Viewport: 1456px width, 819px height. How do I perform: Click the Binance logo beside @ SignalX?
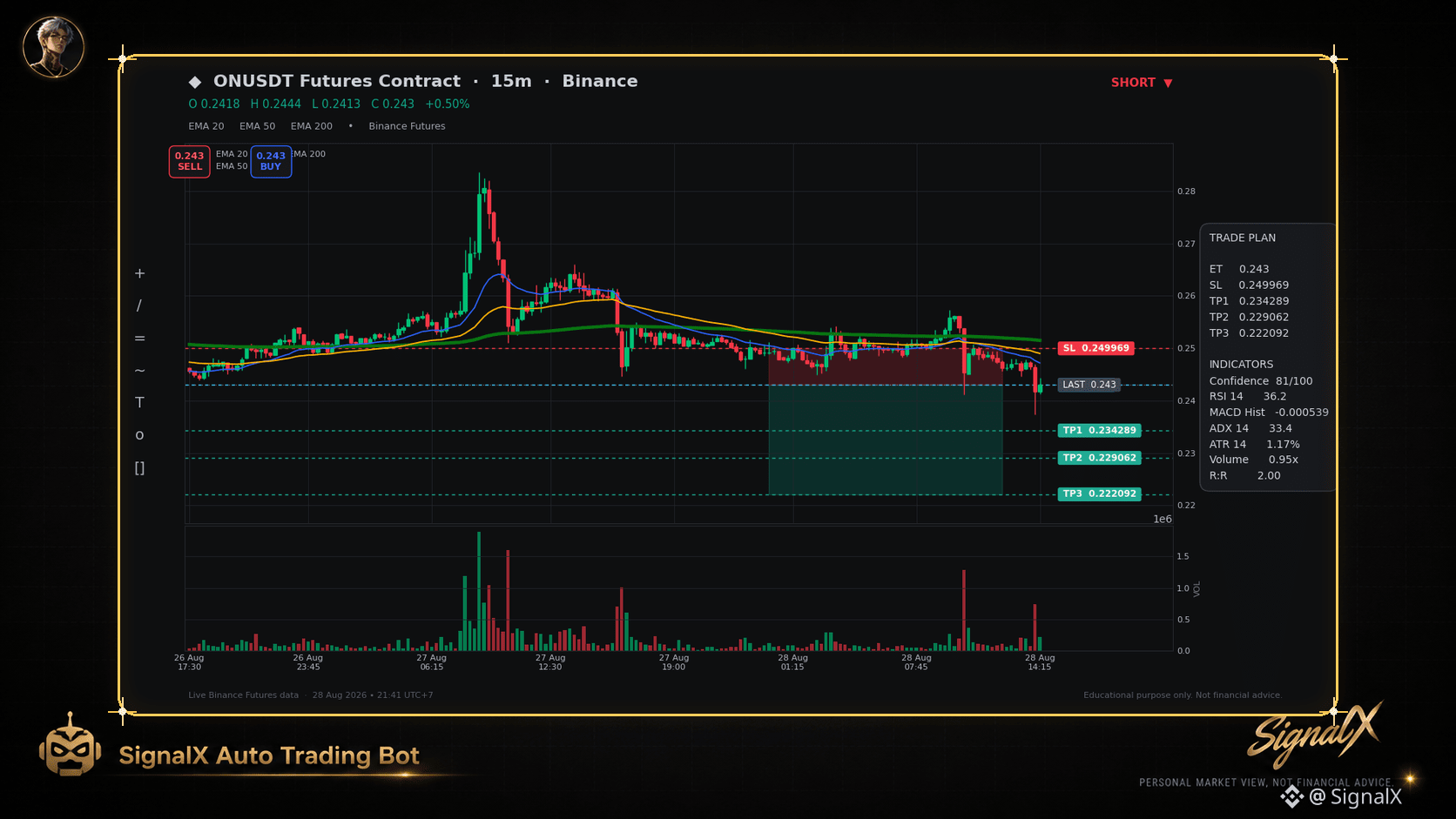point(1292,796)
